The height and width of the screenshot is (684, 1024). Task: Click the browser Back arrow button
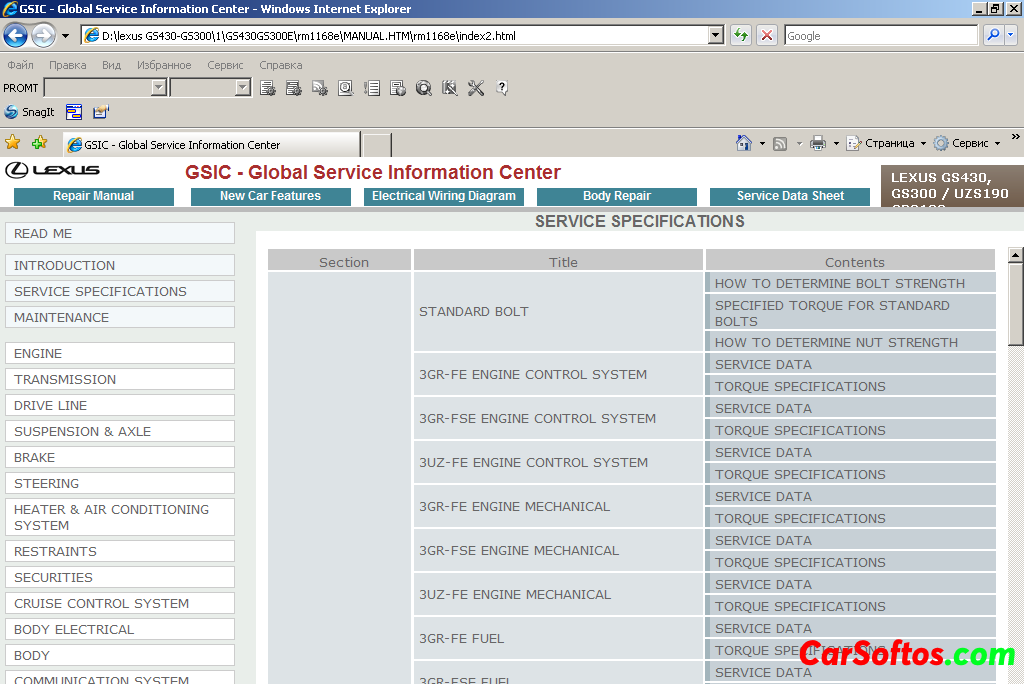click(15, 36)
